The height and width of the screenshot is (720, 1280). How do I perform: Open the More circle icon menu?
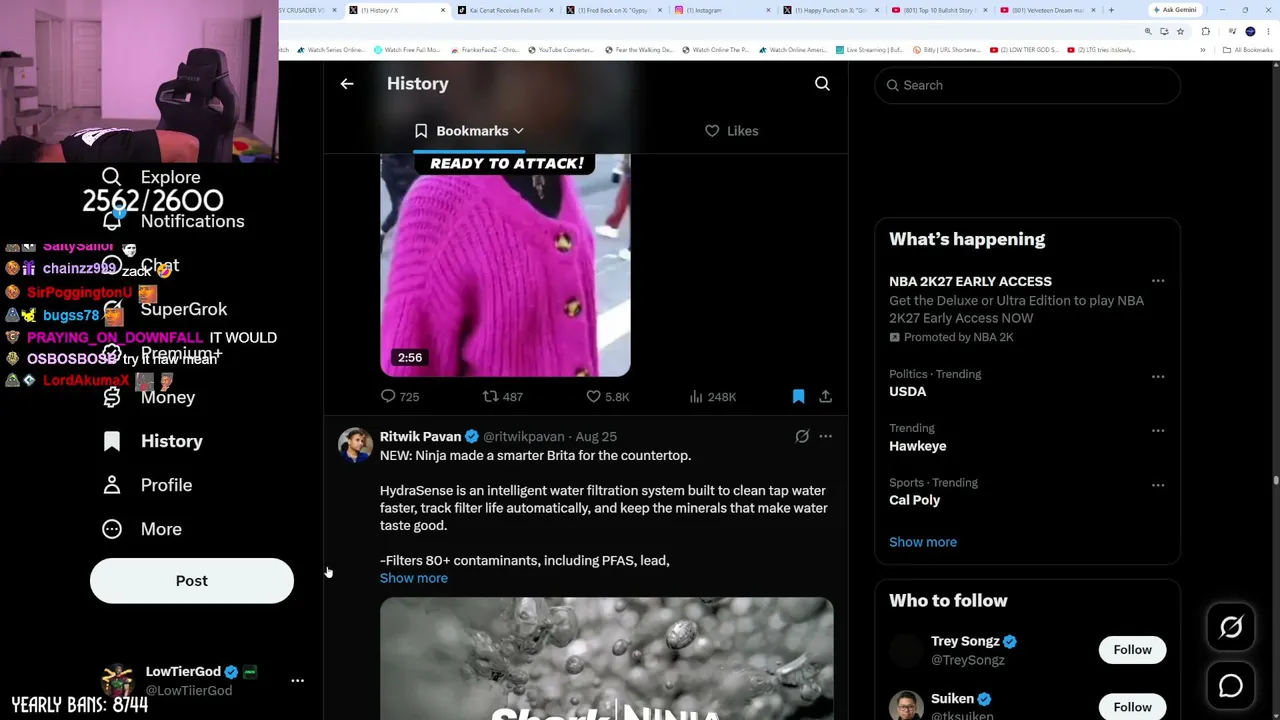(112, 529)
